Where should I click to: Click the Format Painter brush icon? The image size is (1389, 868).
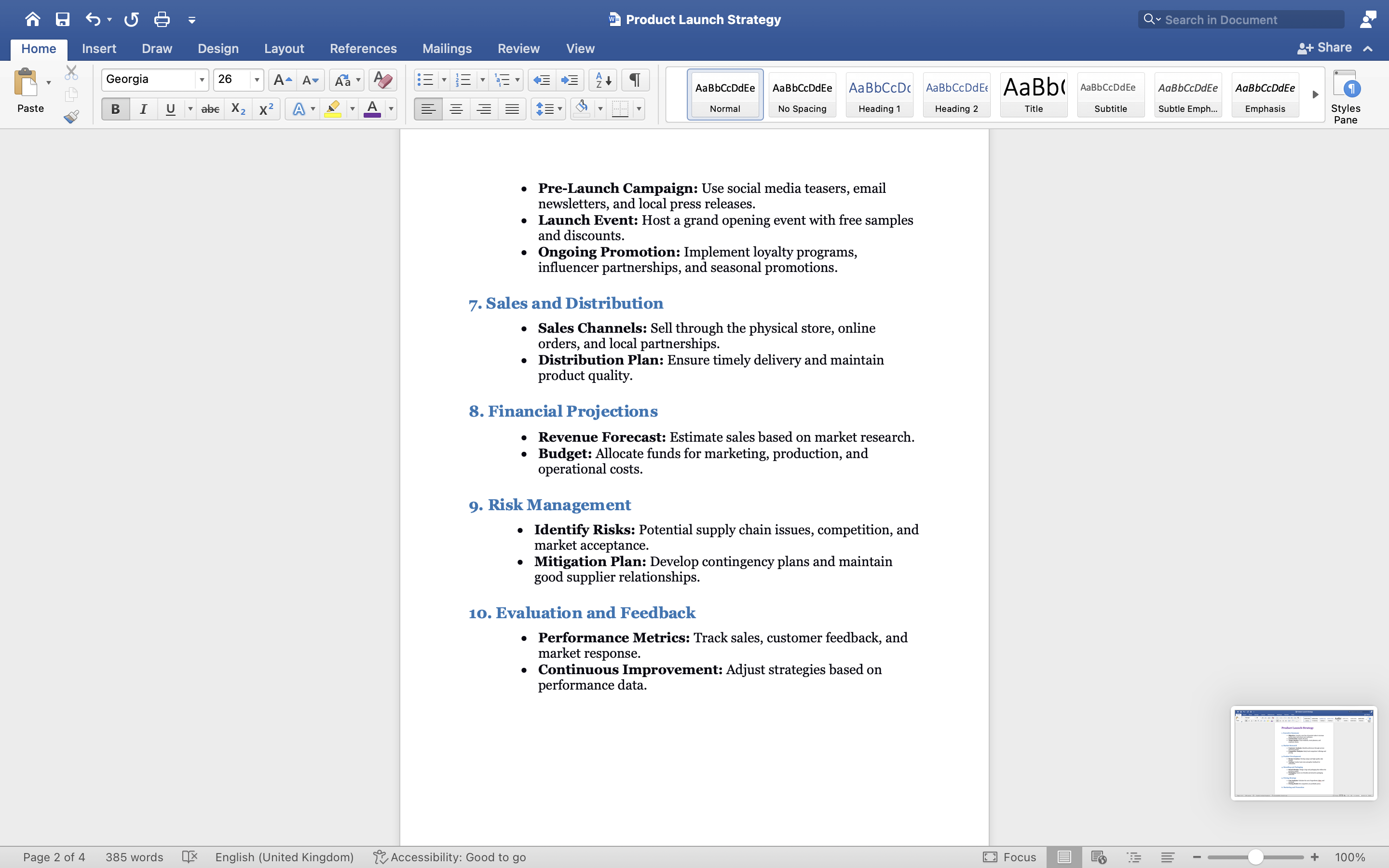click(71, 117)
